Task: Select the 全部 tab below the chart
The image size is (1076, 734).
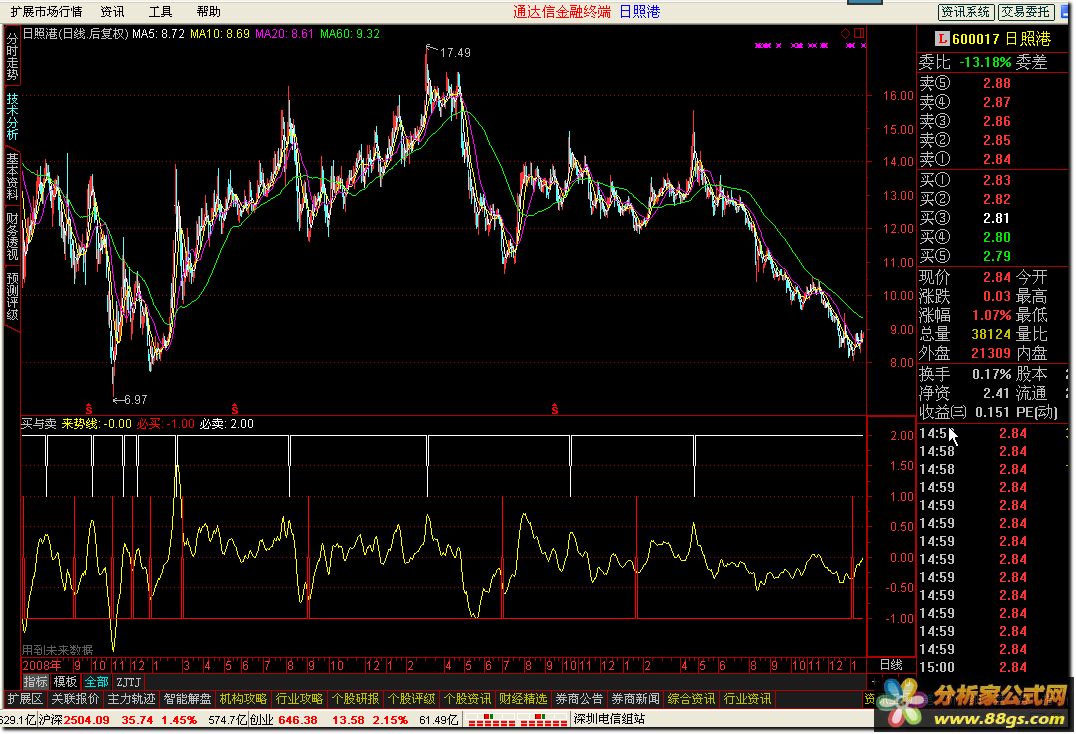Action: (x=96, y=682)
